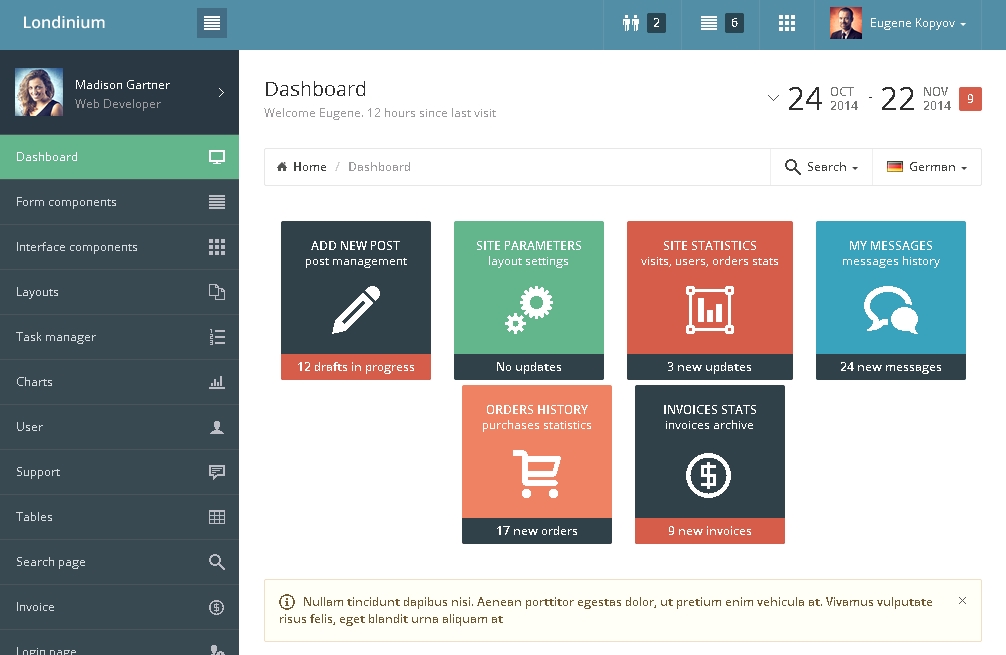
Task: Open the apps grid icon in top bar
Action: tap(787, 23)
